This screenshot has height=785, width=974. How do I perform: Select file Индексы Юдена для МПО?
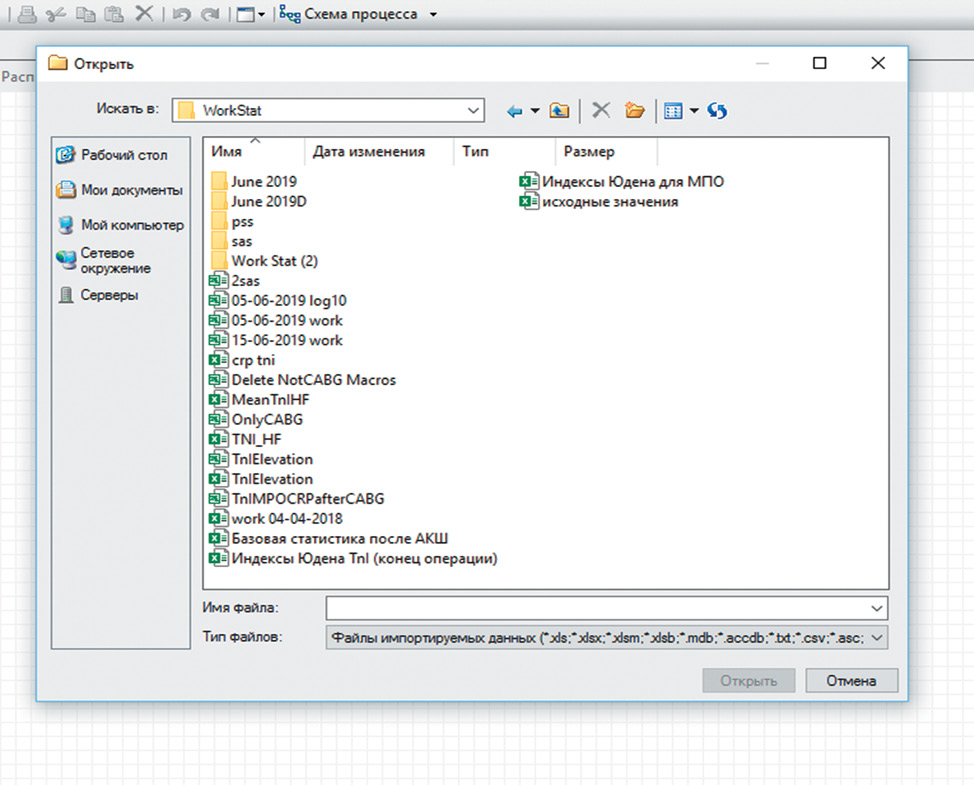[x=632, y=182]
